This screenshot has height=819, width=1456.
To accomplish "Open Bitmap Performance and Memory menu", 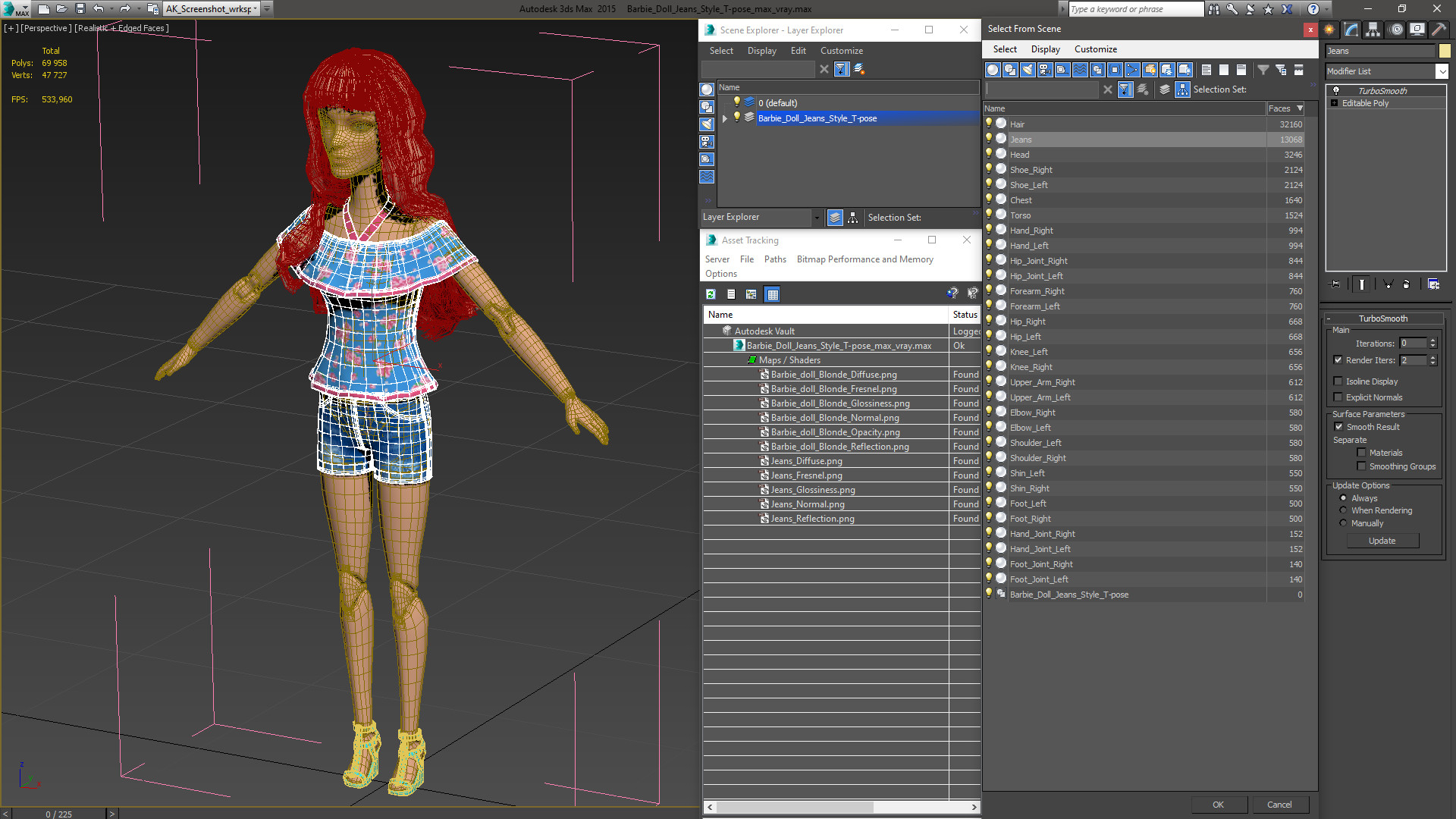I will (x=864, y=259).
